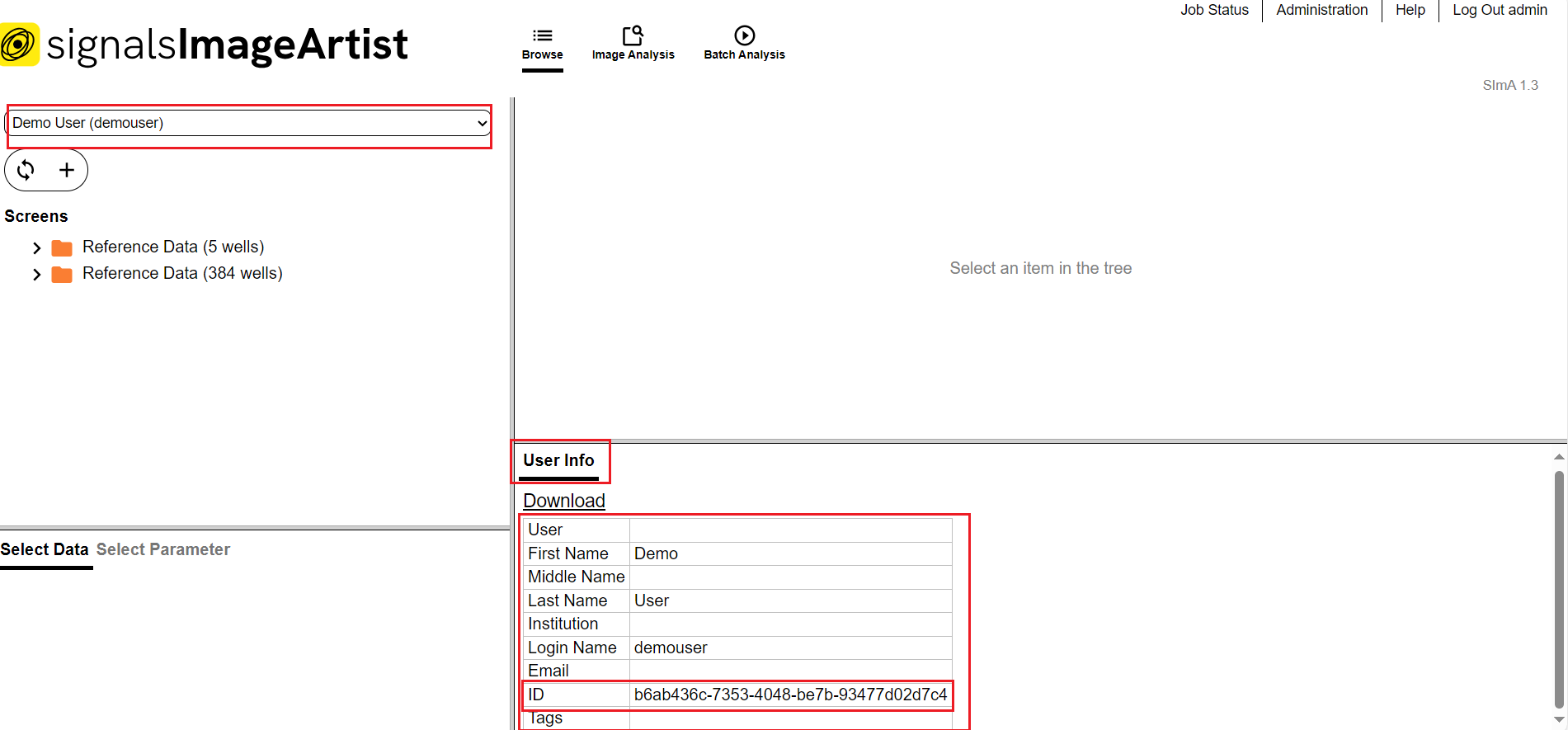This screenshot has width=1568, height=730.
Task: Click the scrollbar up arrow in User Info
Action: click(x=1559, y=456)
